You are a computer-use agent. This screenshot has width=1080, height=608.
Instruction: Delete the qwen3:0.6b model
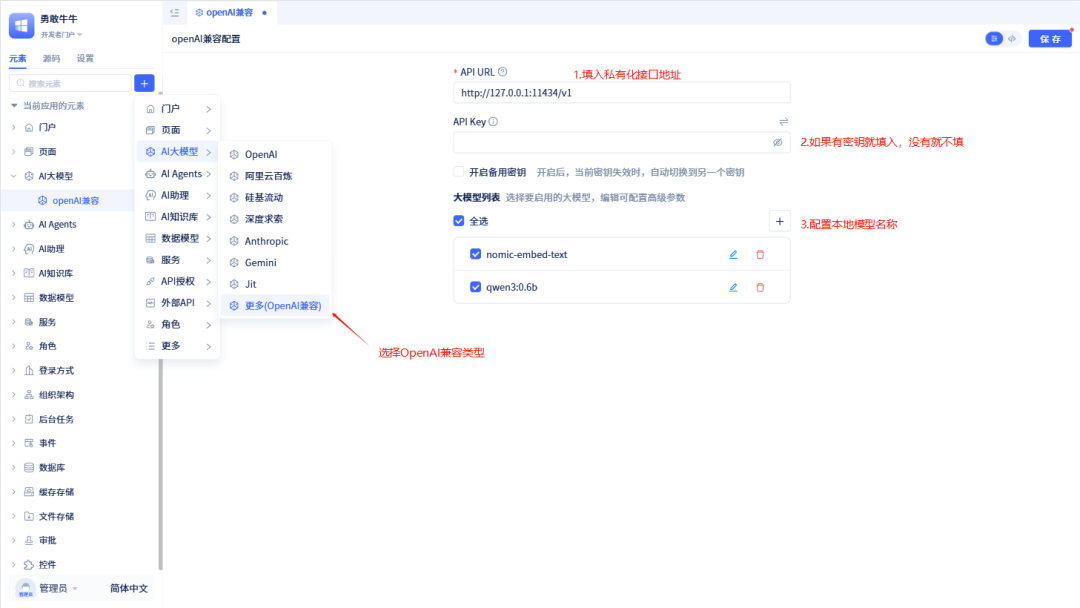[x=760, y=287]
